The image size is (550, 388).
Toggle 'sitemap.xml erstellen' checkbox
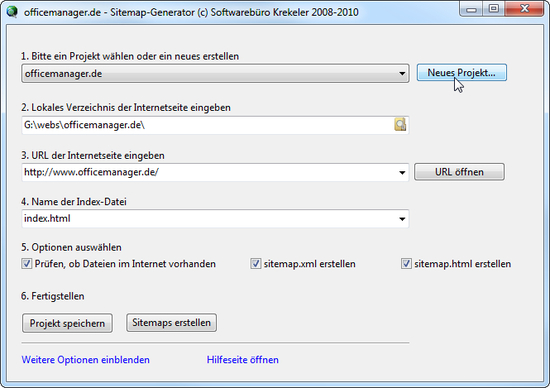coord(256,263)
